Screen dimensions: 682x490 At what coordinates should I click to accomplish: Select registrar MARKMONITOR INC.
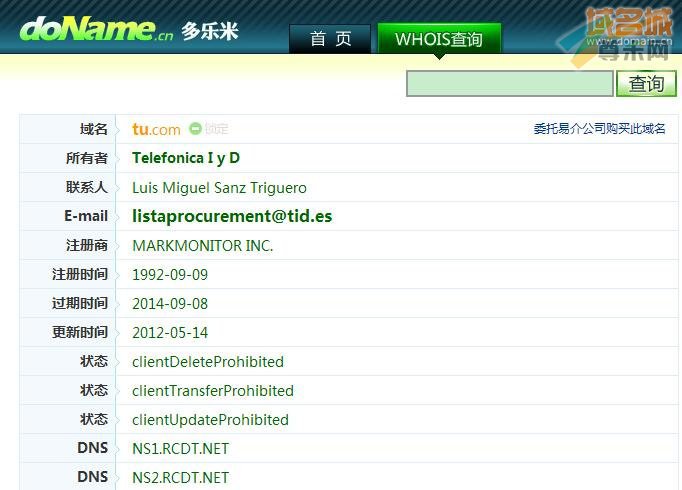click(203, 246)
